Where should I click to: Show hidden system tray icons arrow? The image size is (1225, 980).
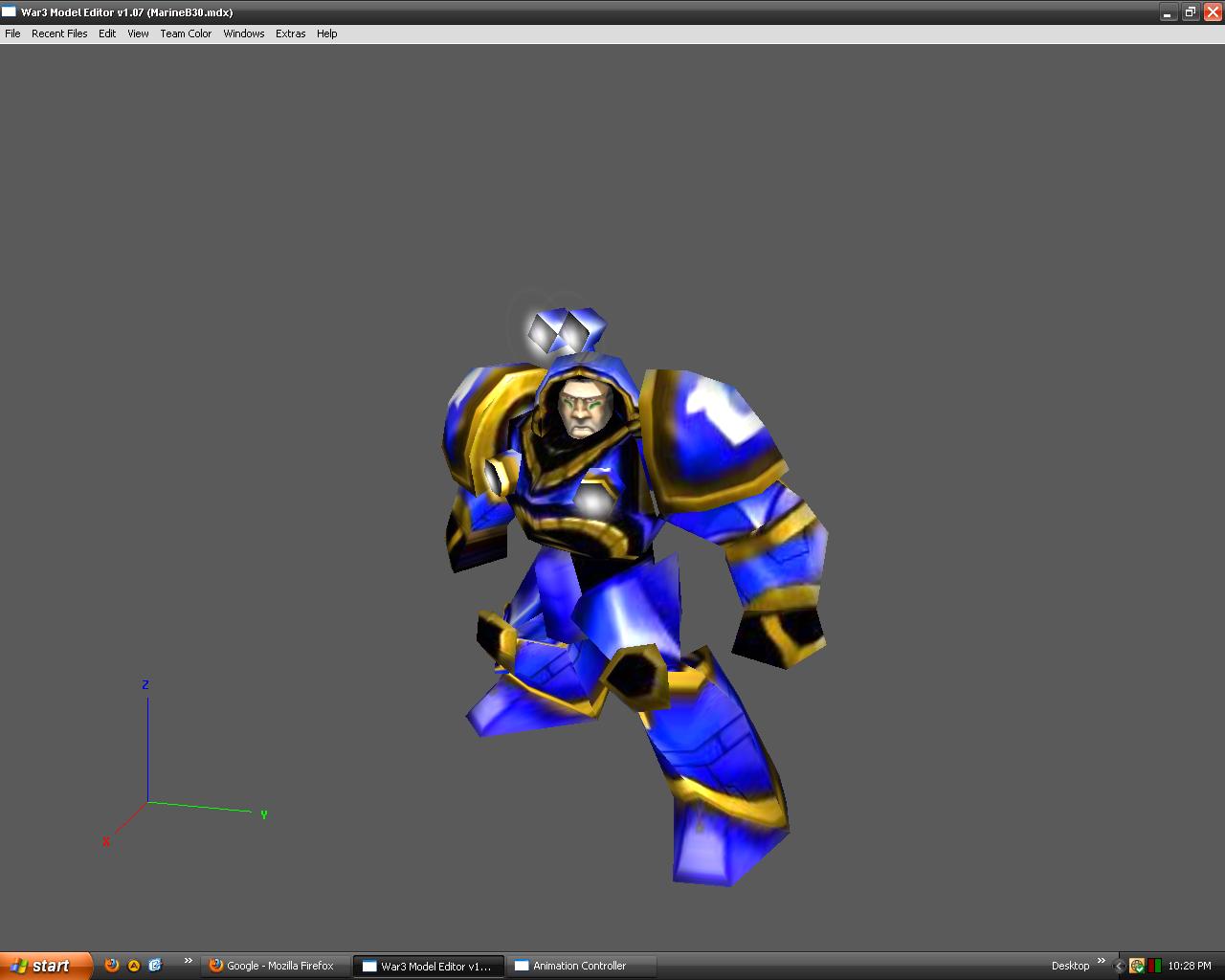click(x=1119, y=966)
